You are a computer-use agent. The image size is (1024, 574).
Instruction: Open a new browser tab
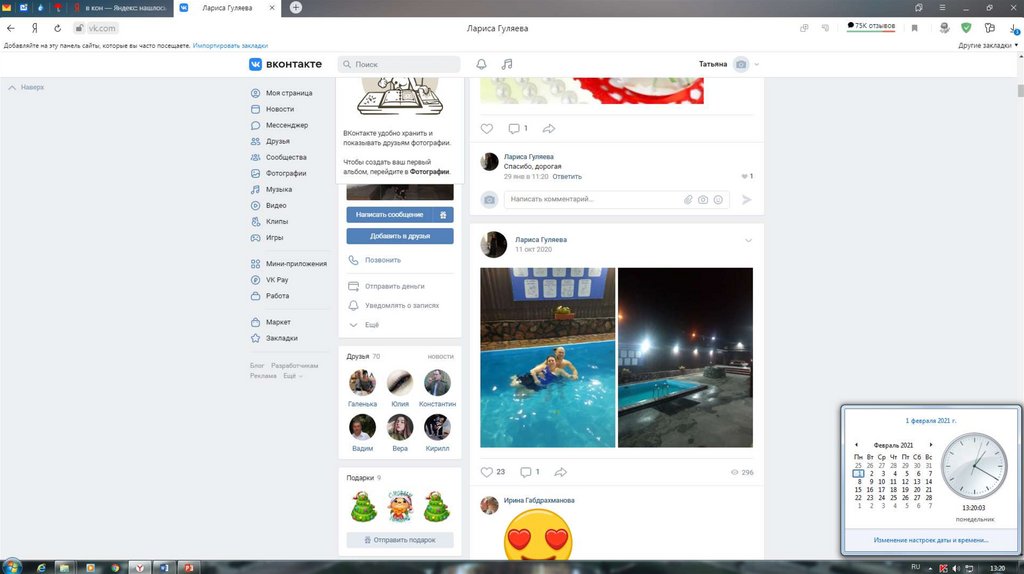coord(296,7)
